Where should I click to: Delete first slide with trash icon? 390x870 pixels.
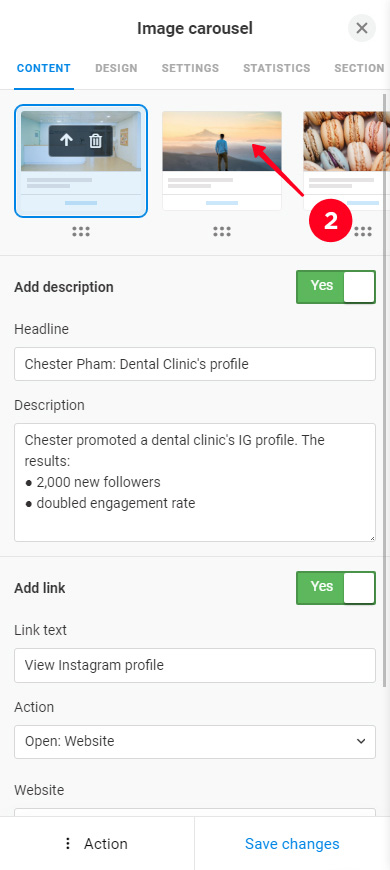coord(95,140)
